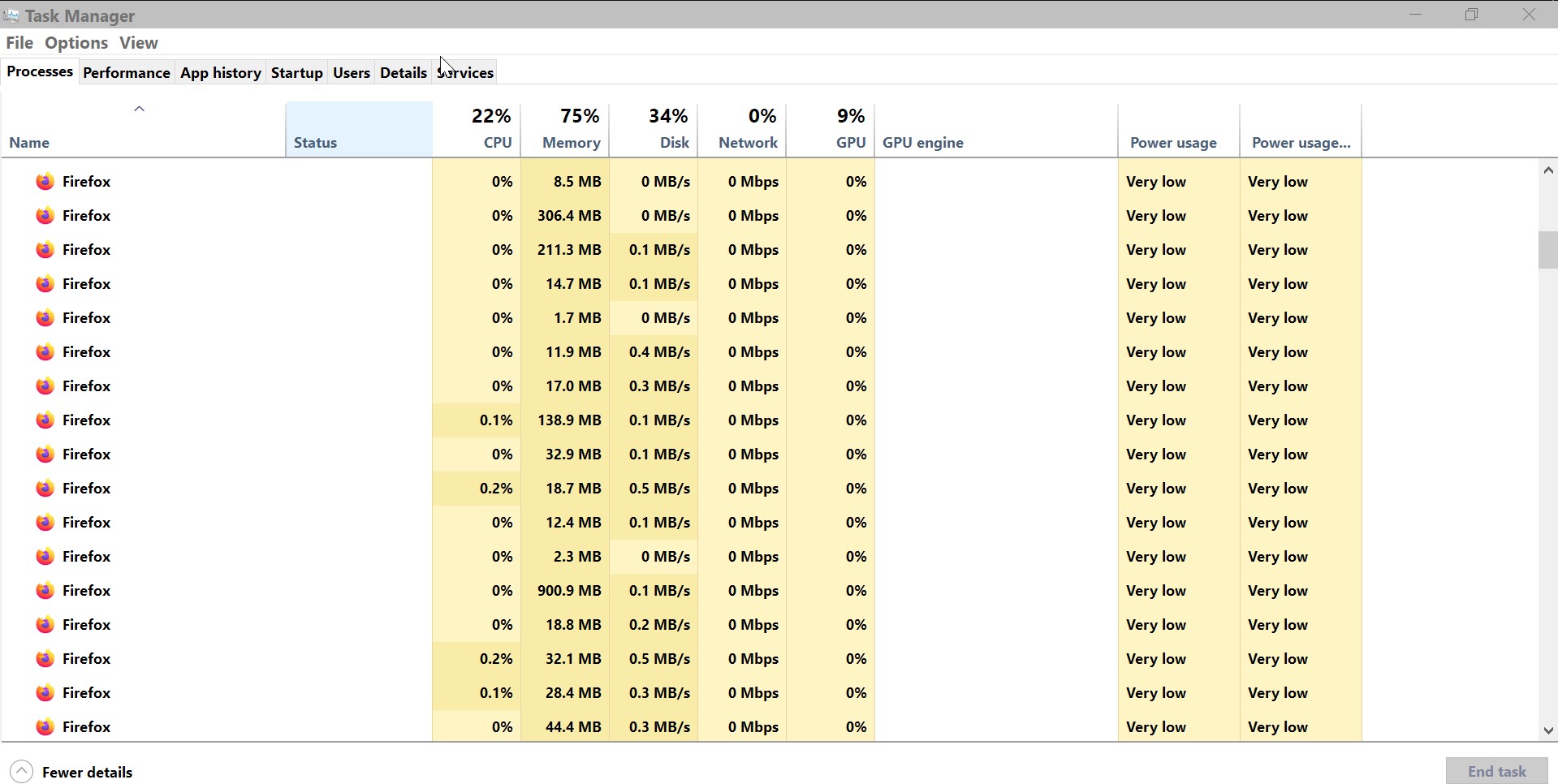The width and height of the screenshot is (1558, 784).
Task: Select the Firefox icon with 138.9 MB memory
Action: coord(45,420)
